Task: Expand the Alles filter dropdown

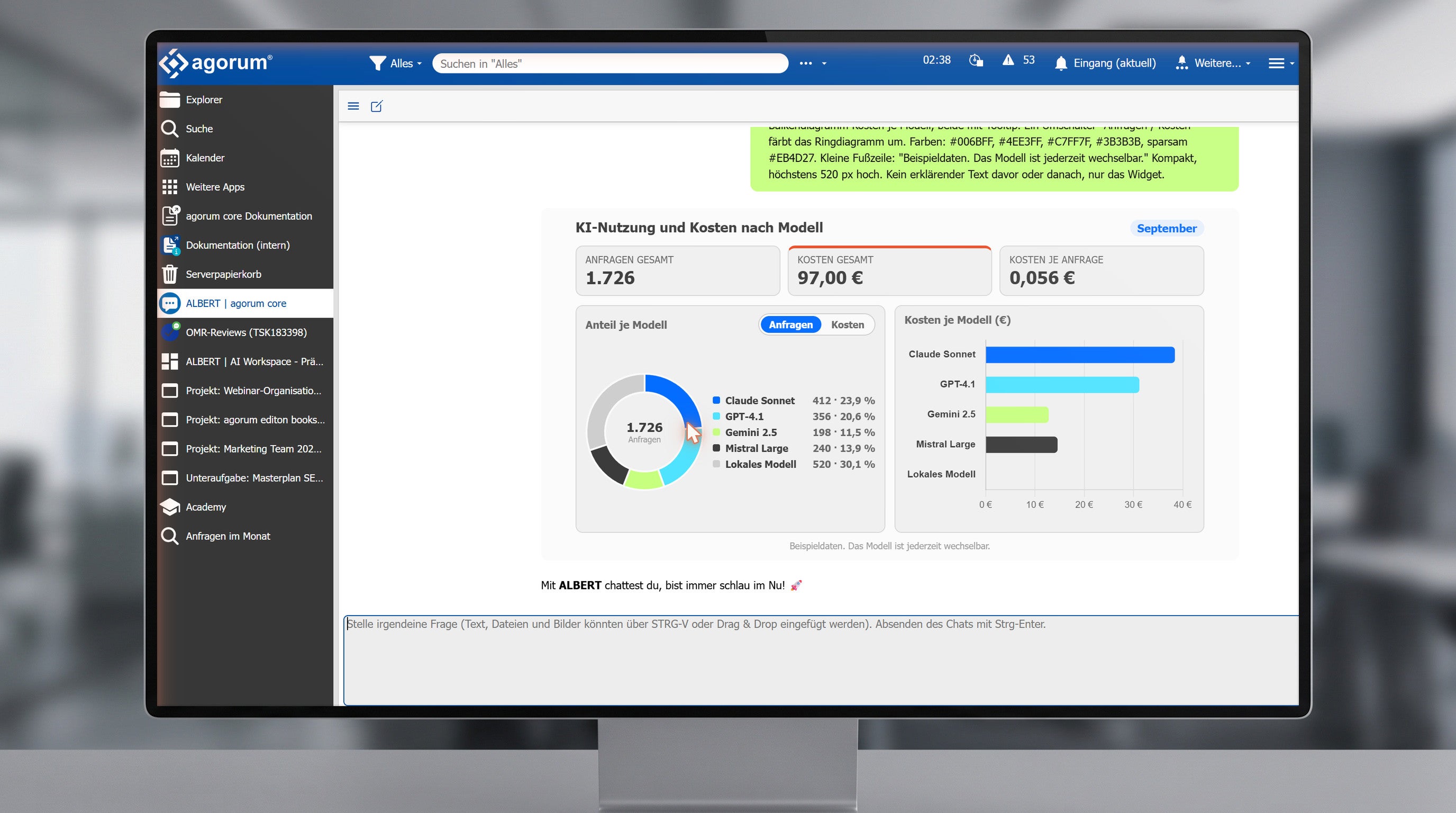Action: (x=395, y=64)
